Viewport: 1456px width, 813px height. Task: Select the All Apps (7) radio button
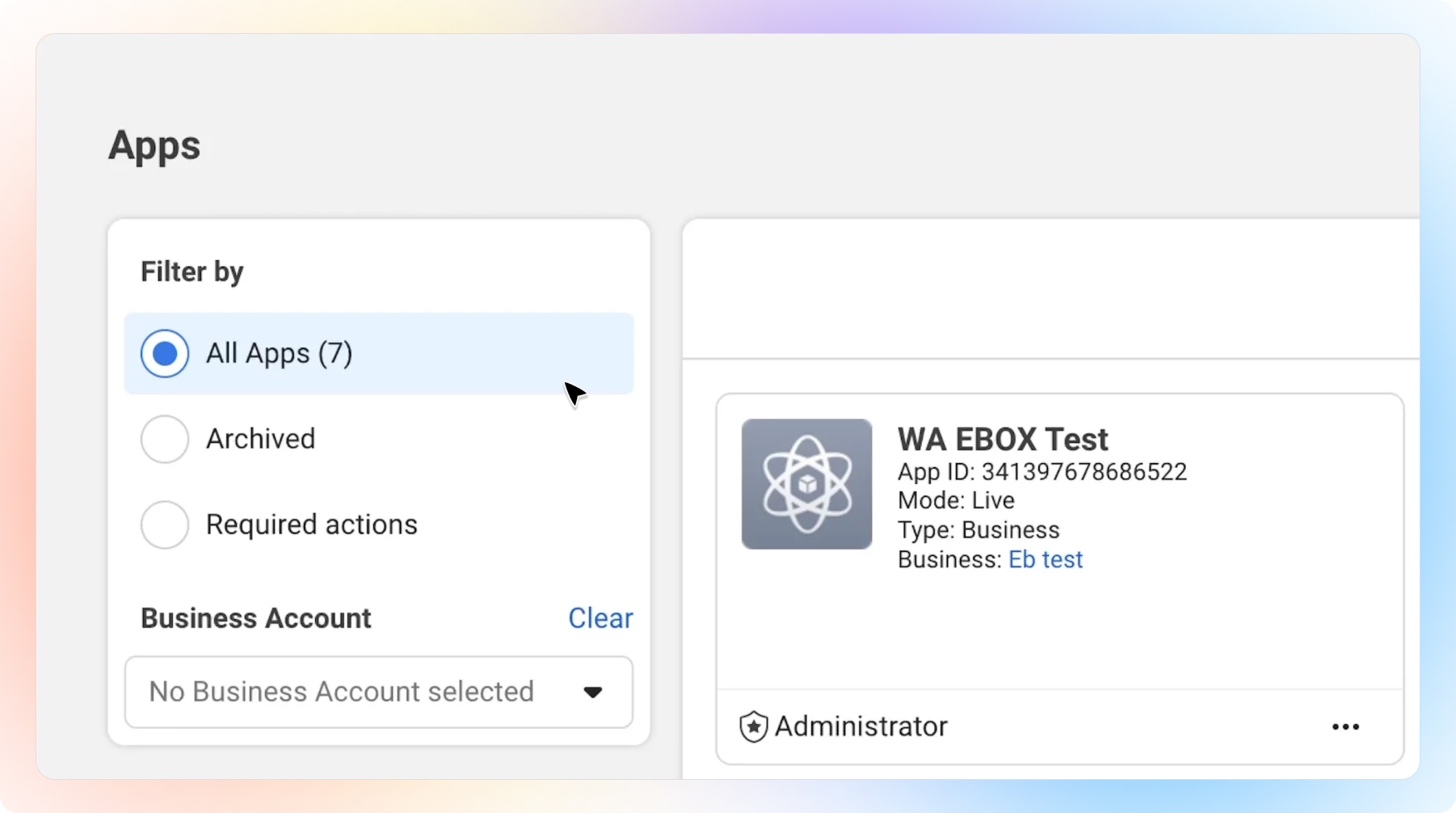pyautogui.click(x=165, y=353)
